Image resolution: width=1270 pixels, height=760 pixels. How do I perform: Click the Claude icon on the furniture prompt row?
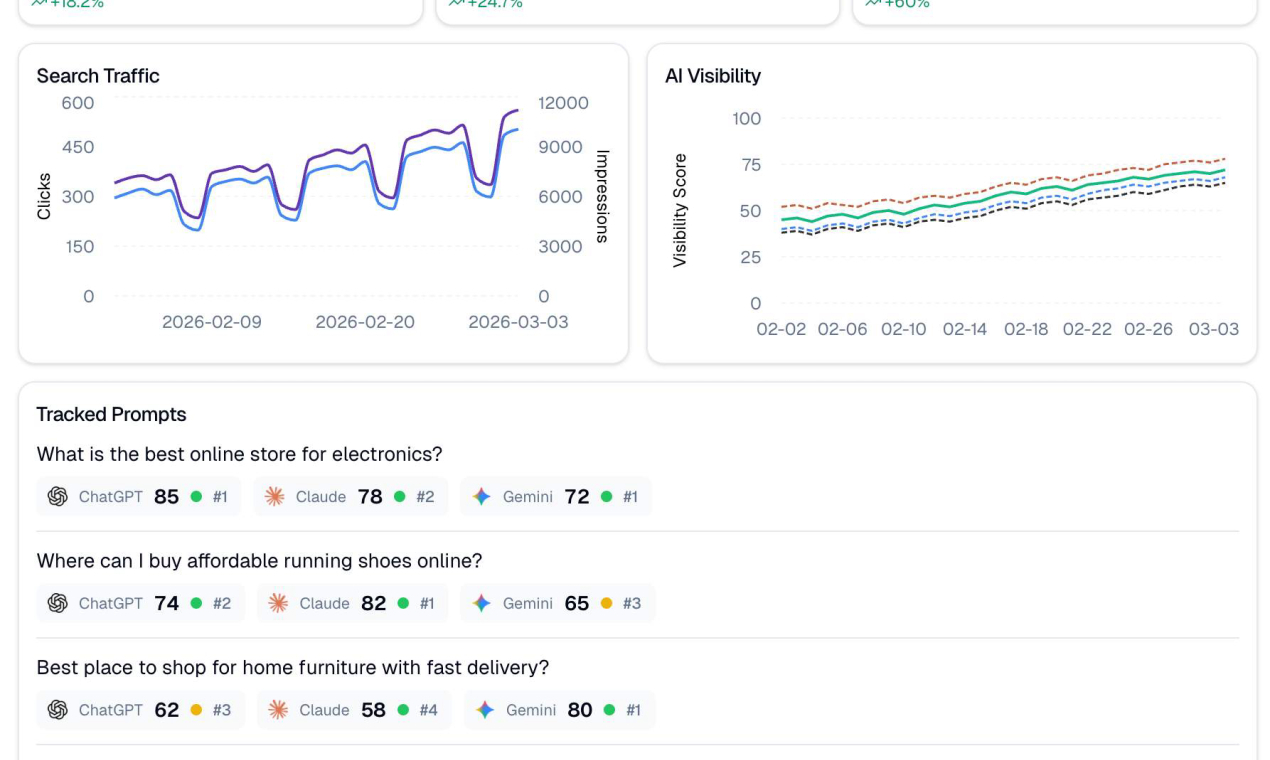(277, 710)
